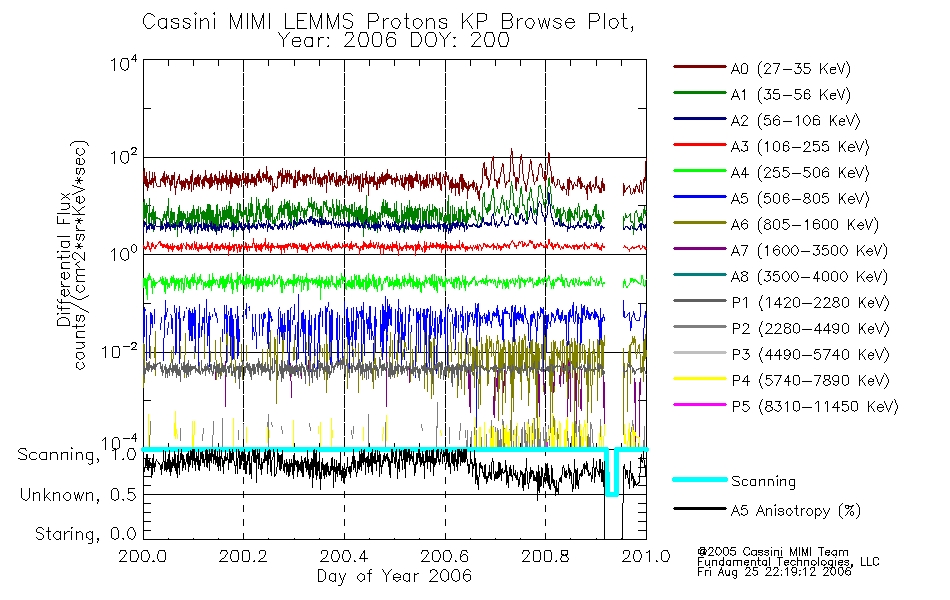
Task: Click the bright green A4 legend line
Action: tap(700, 171)
